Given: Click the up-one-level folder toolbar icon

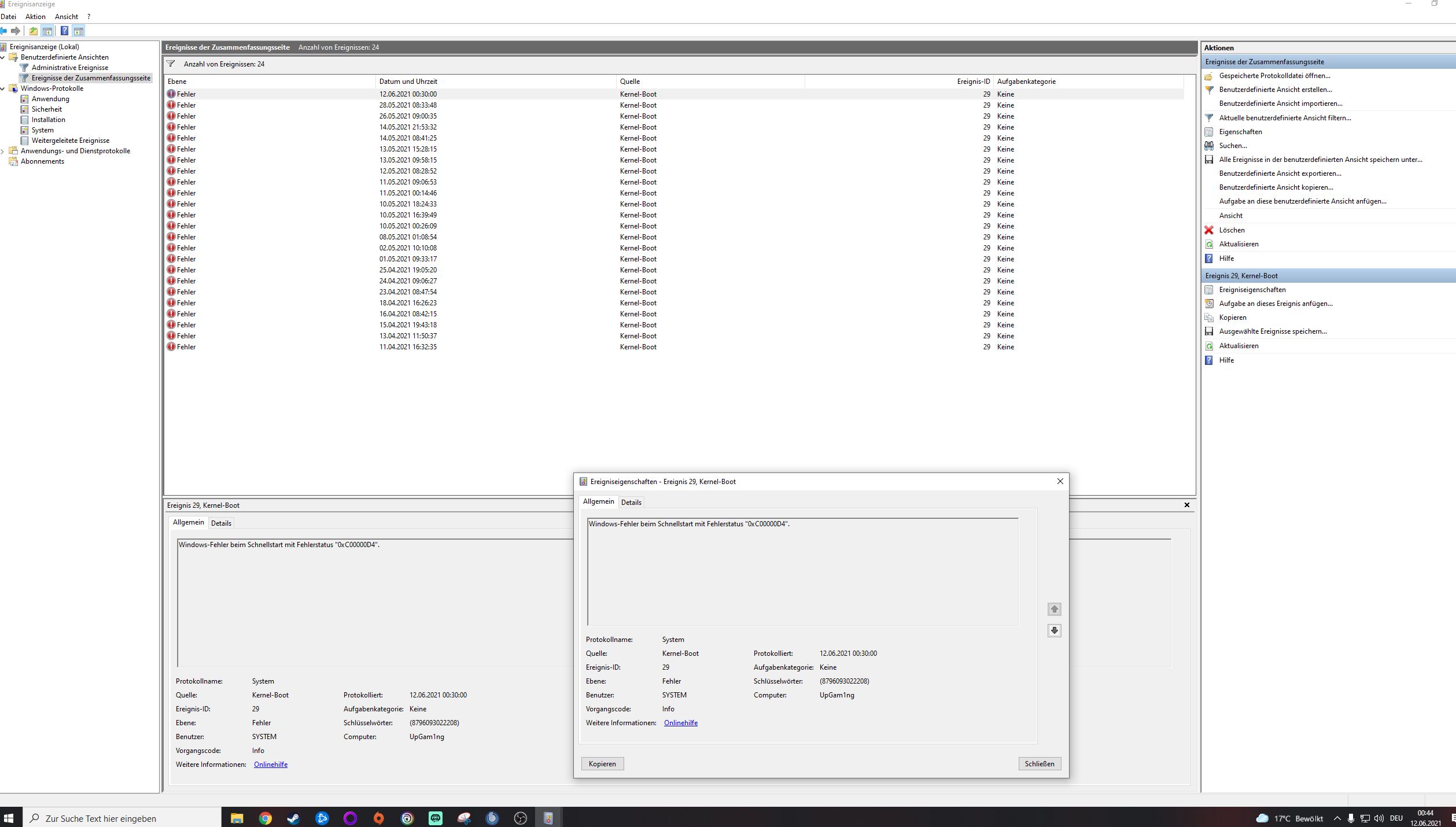Looking at the screenshot, I should click(34, 31).
